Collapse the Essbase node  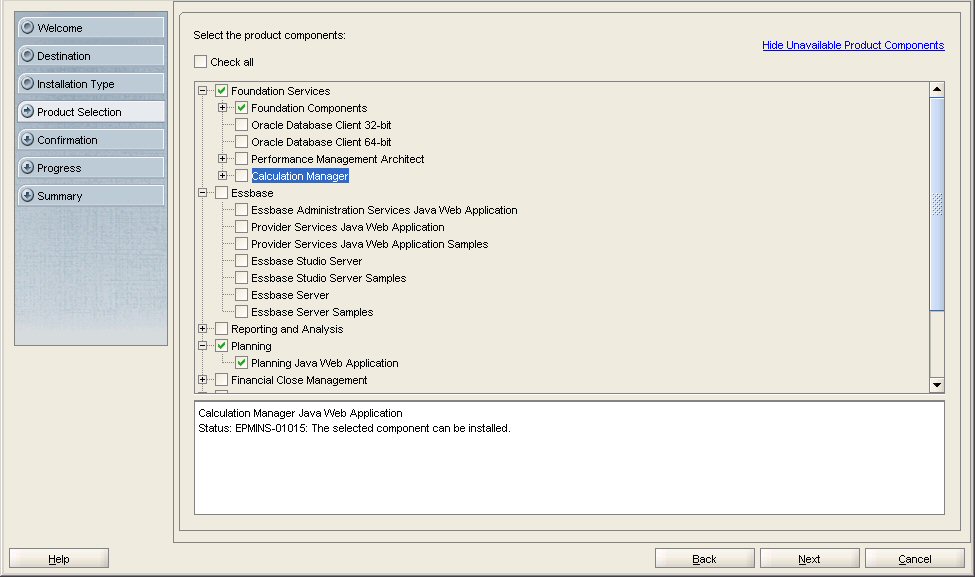click(203, 193)
